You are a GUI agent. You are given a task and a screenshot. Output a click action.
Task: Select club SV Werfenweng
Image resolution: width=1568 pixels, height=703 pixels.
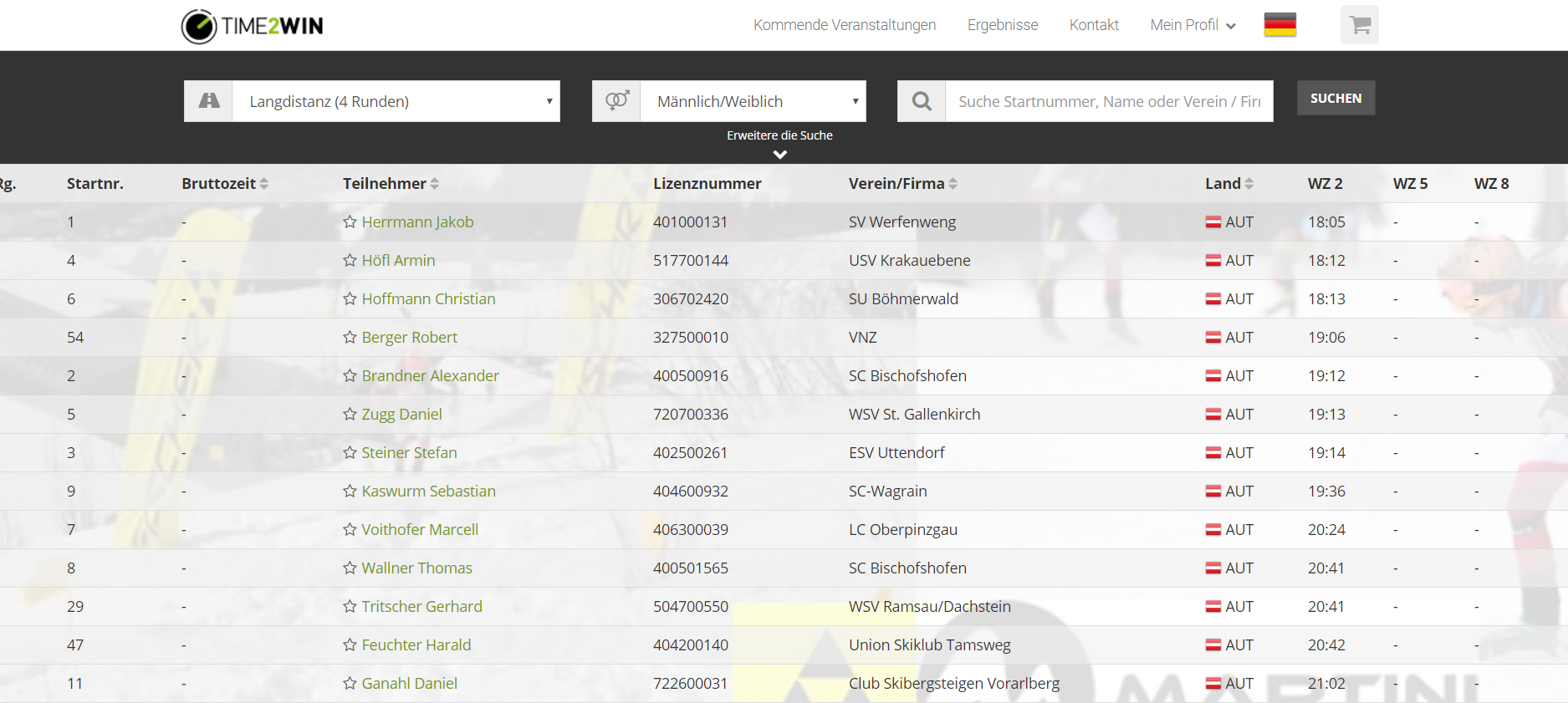(x=901, y=222)
